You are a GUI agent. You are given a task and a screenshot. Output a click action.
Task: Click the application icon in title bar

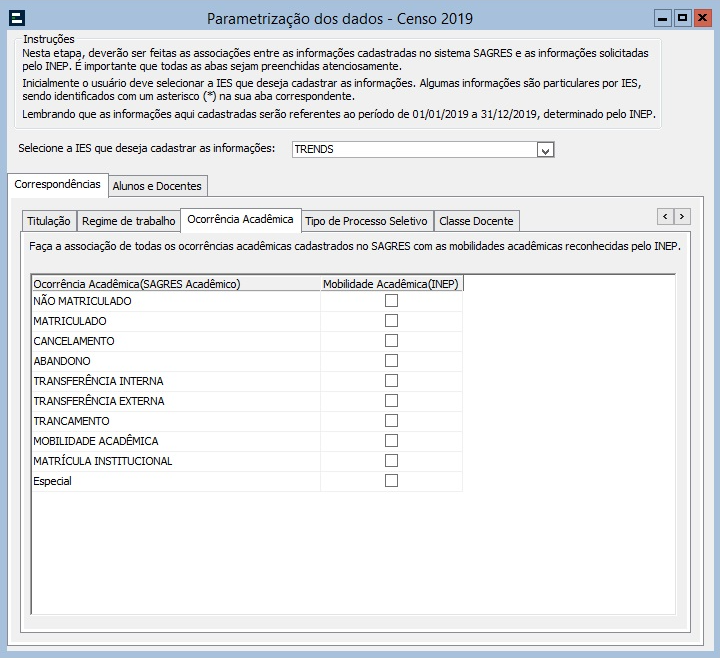click(x=16, y=18)
